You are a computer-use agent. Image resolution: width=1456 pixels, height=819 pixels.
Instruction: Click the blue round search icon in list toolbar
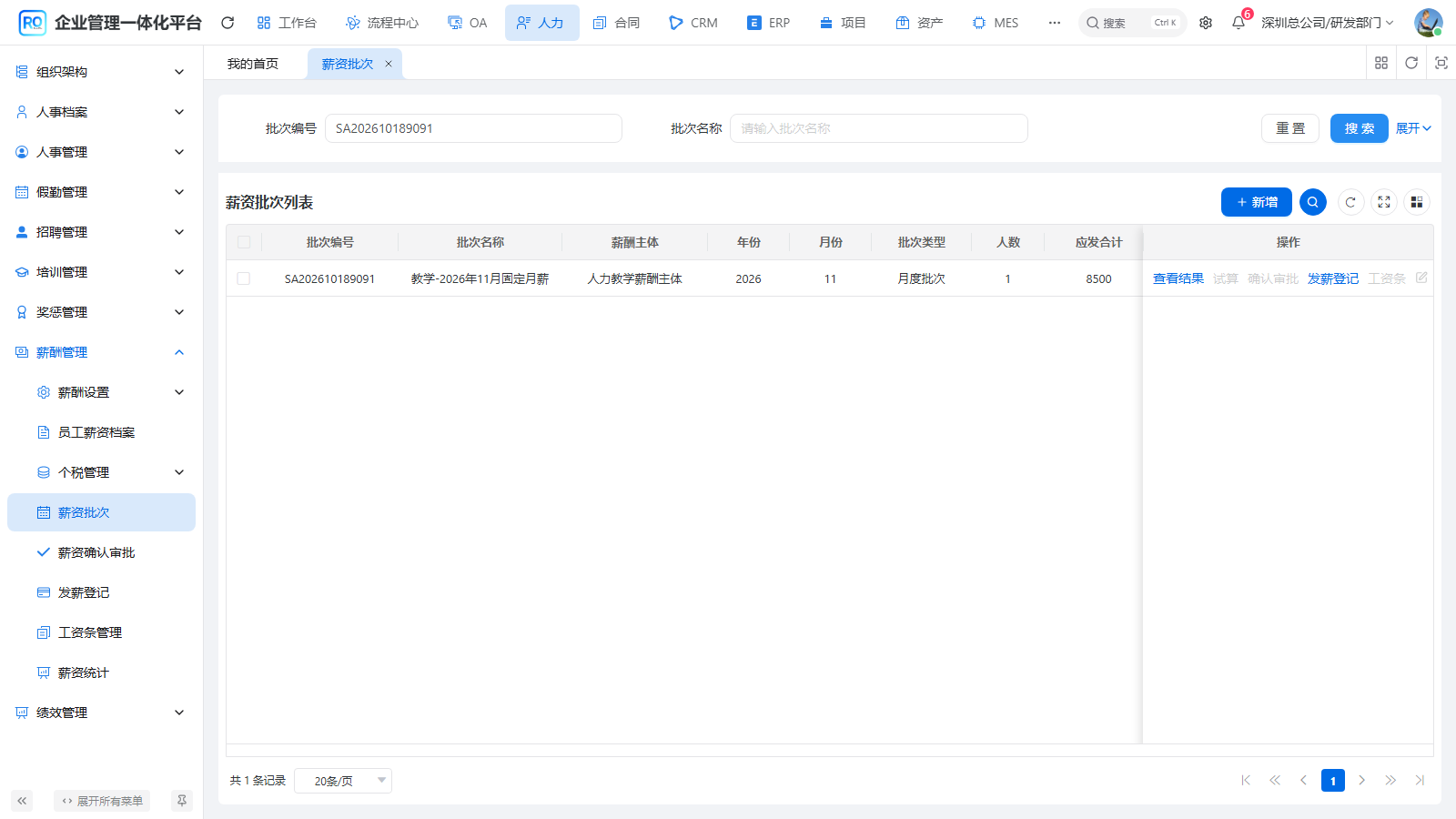1313,202
